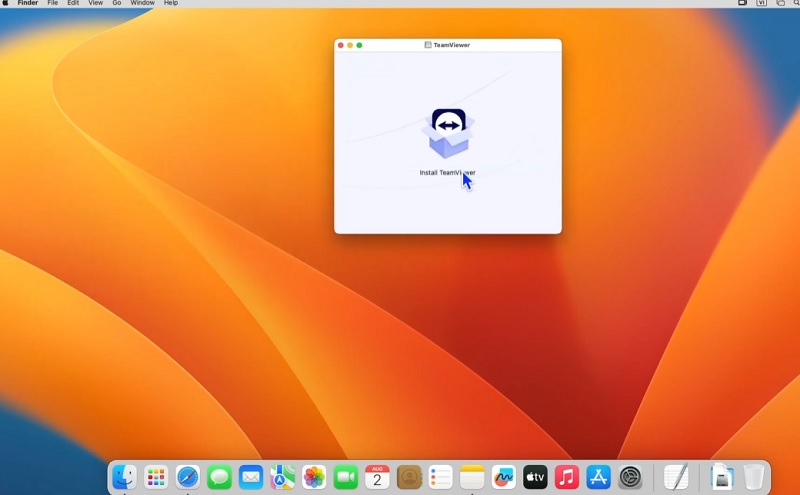
Task: Open App Store from the Dock
Action: (598, 477)
